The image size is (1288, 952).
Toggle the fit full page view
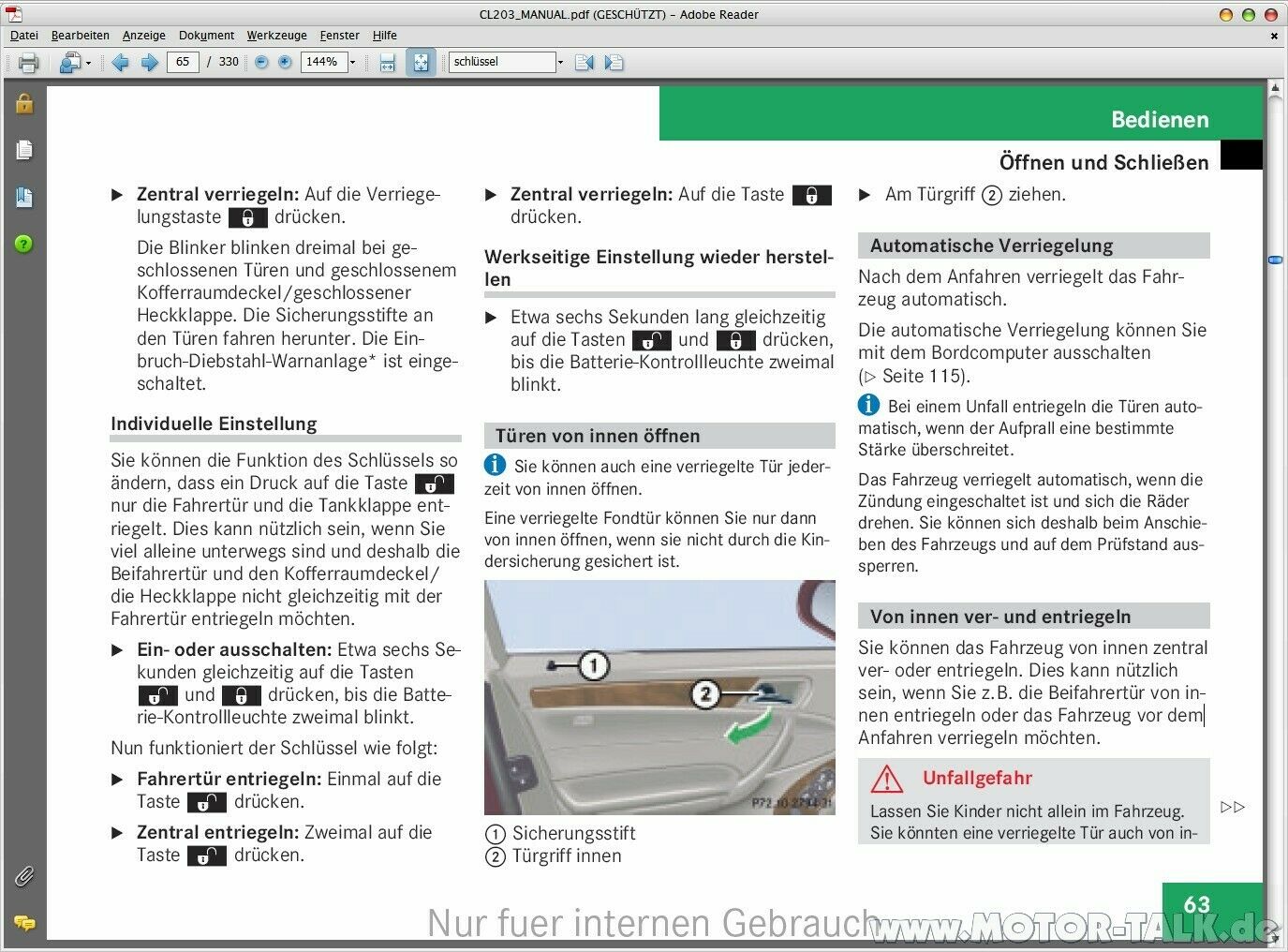tap(421, 63)
